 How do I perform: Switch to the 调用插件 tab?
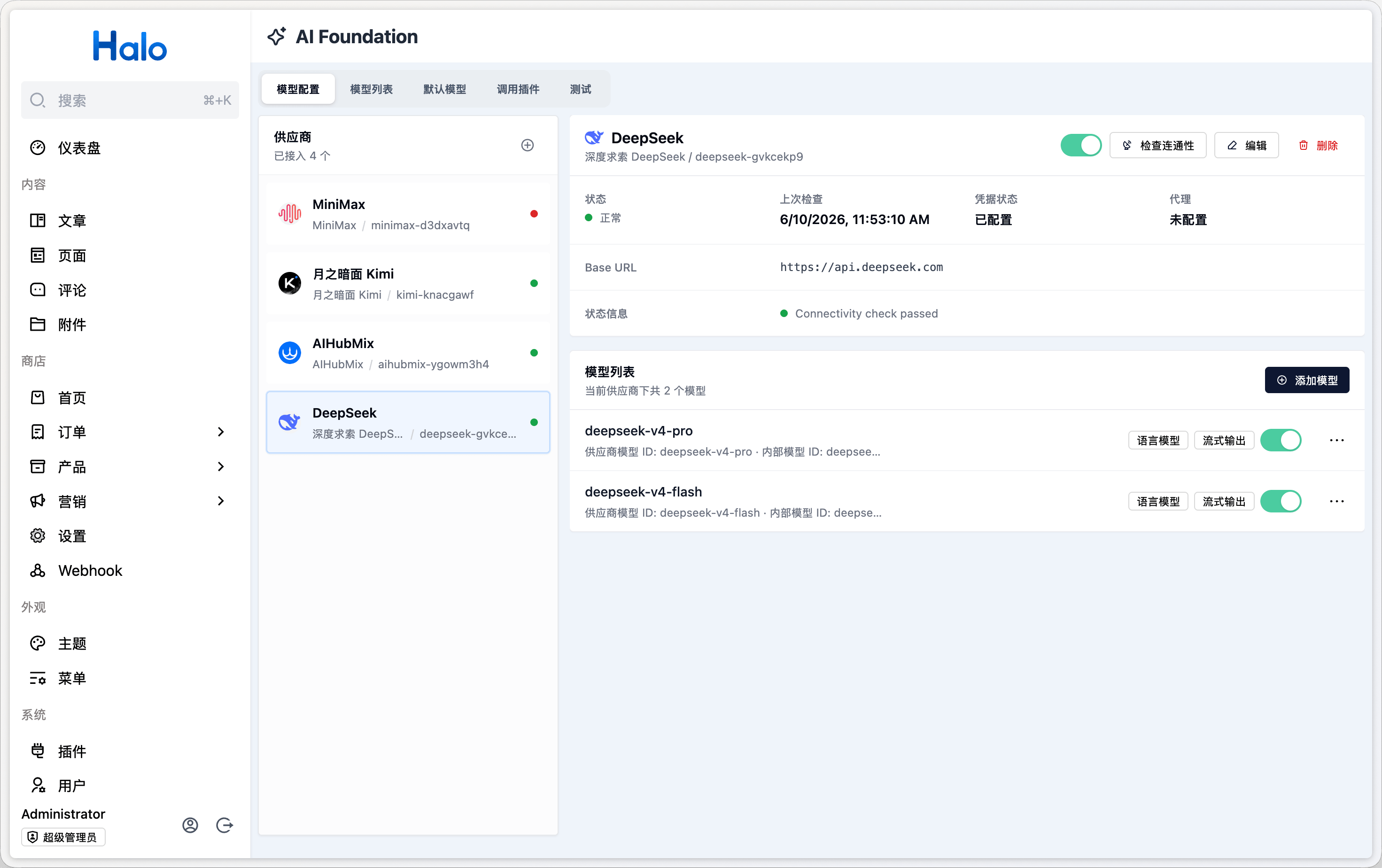point(518,89)
